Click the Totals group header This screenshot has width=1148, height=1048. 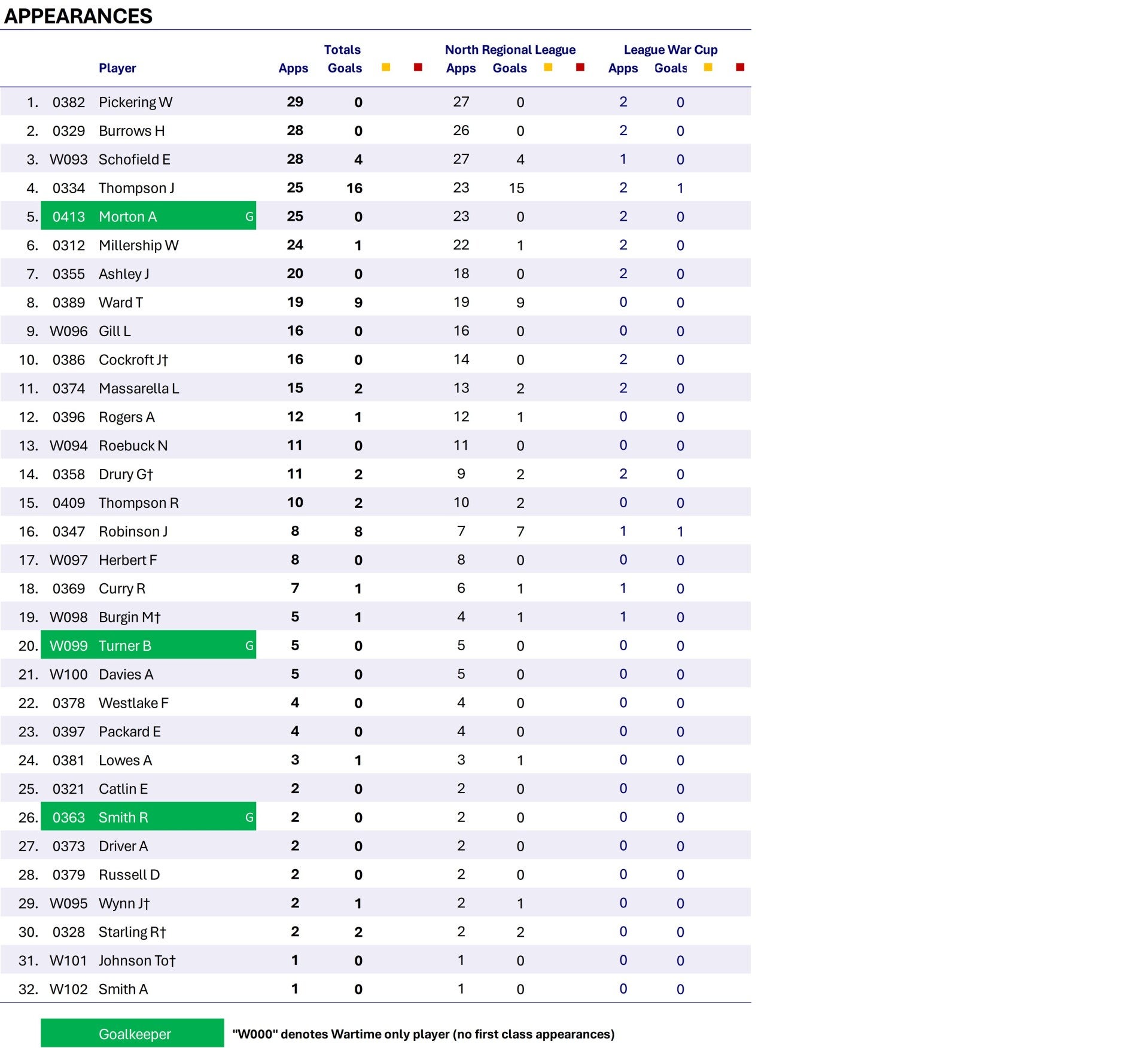[x=342, y=50]
